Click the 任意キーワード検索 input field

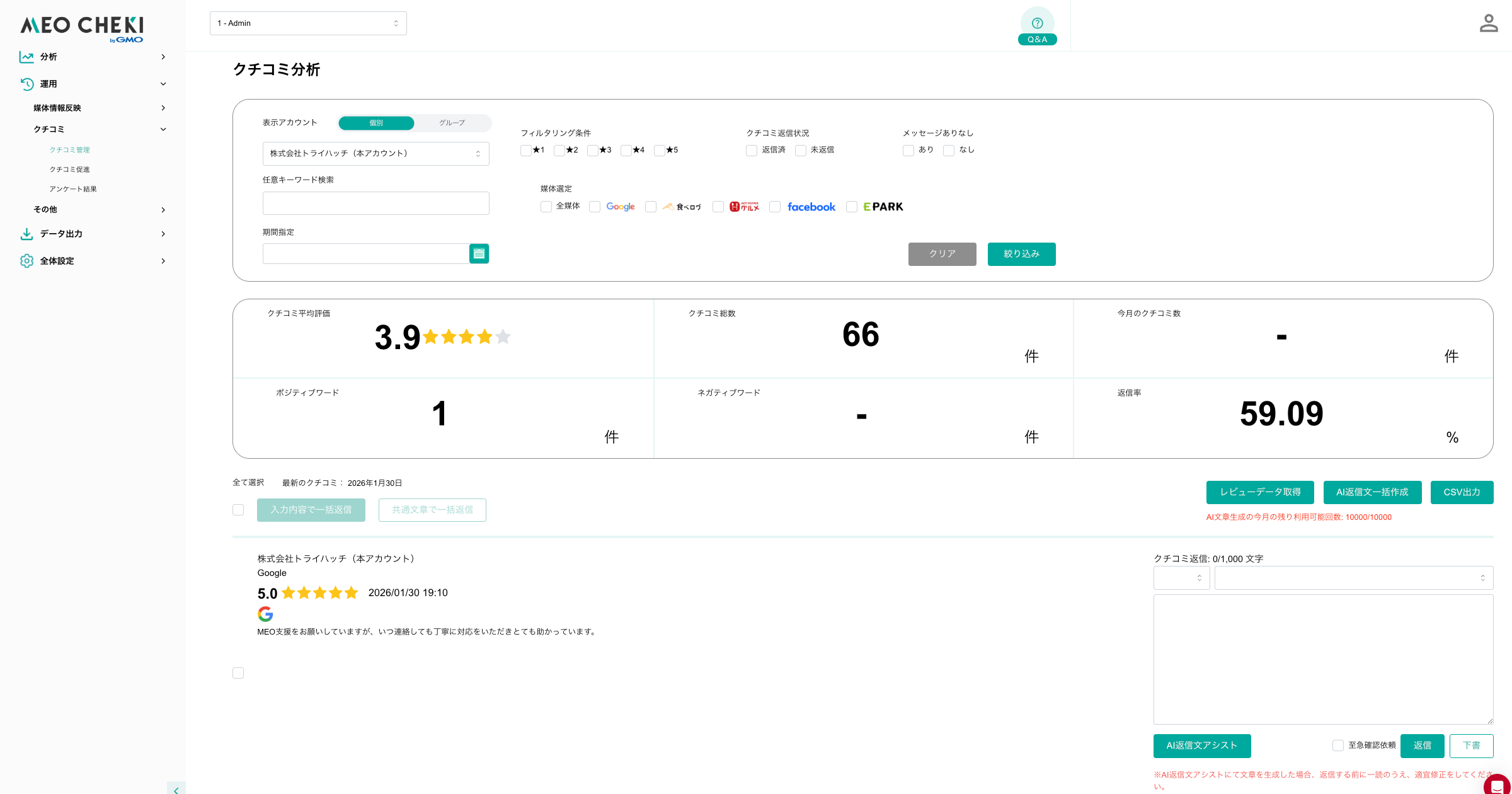tap(375, 203)
